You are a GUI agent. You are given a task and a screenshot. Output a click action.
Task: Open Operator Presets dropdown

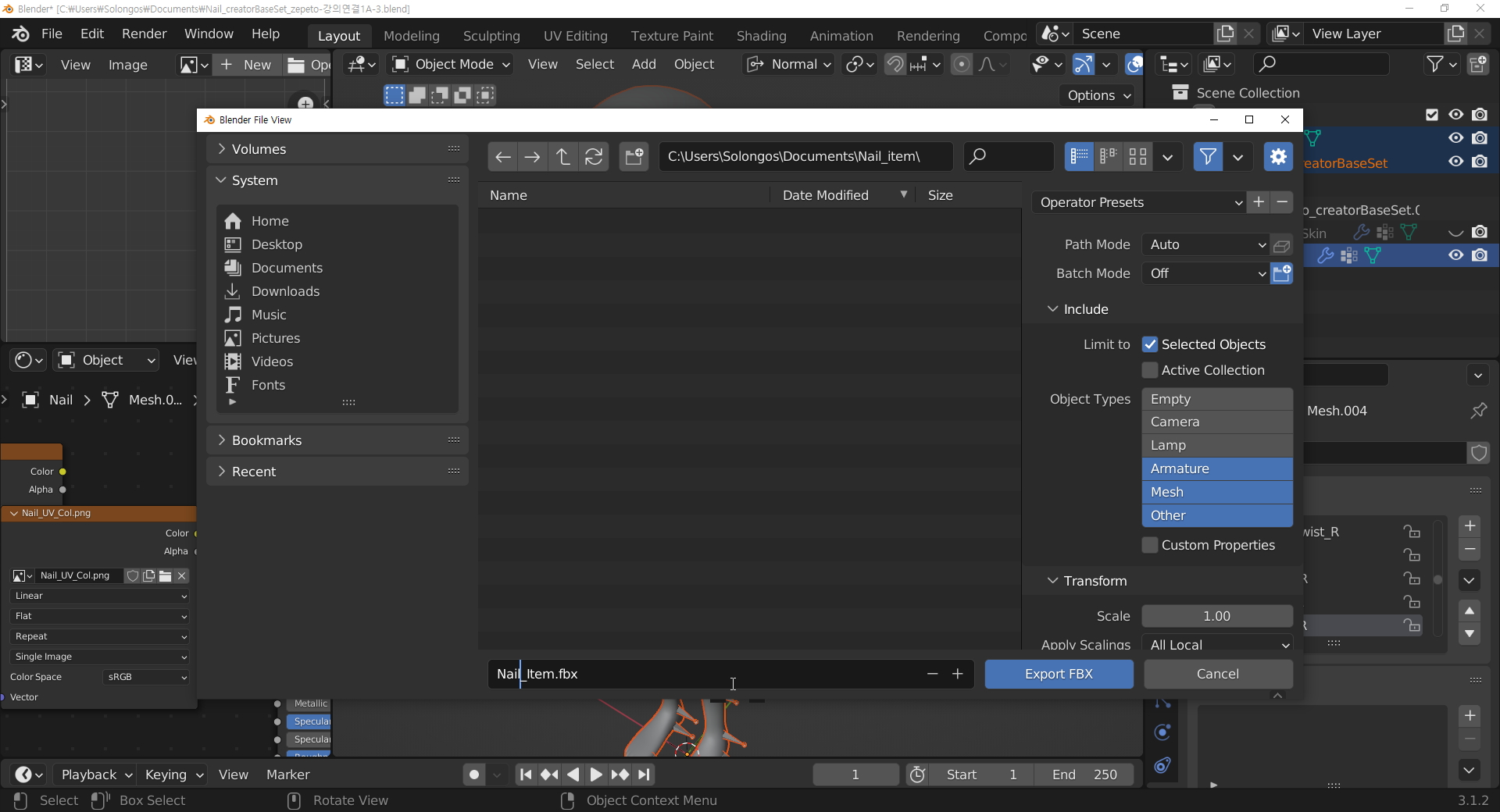click(1139, 203)
